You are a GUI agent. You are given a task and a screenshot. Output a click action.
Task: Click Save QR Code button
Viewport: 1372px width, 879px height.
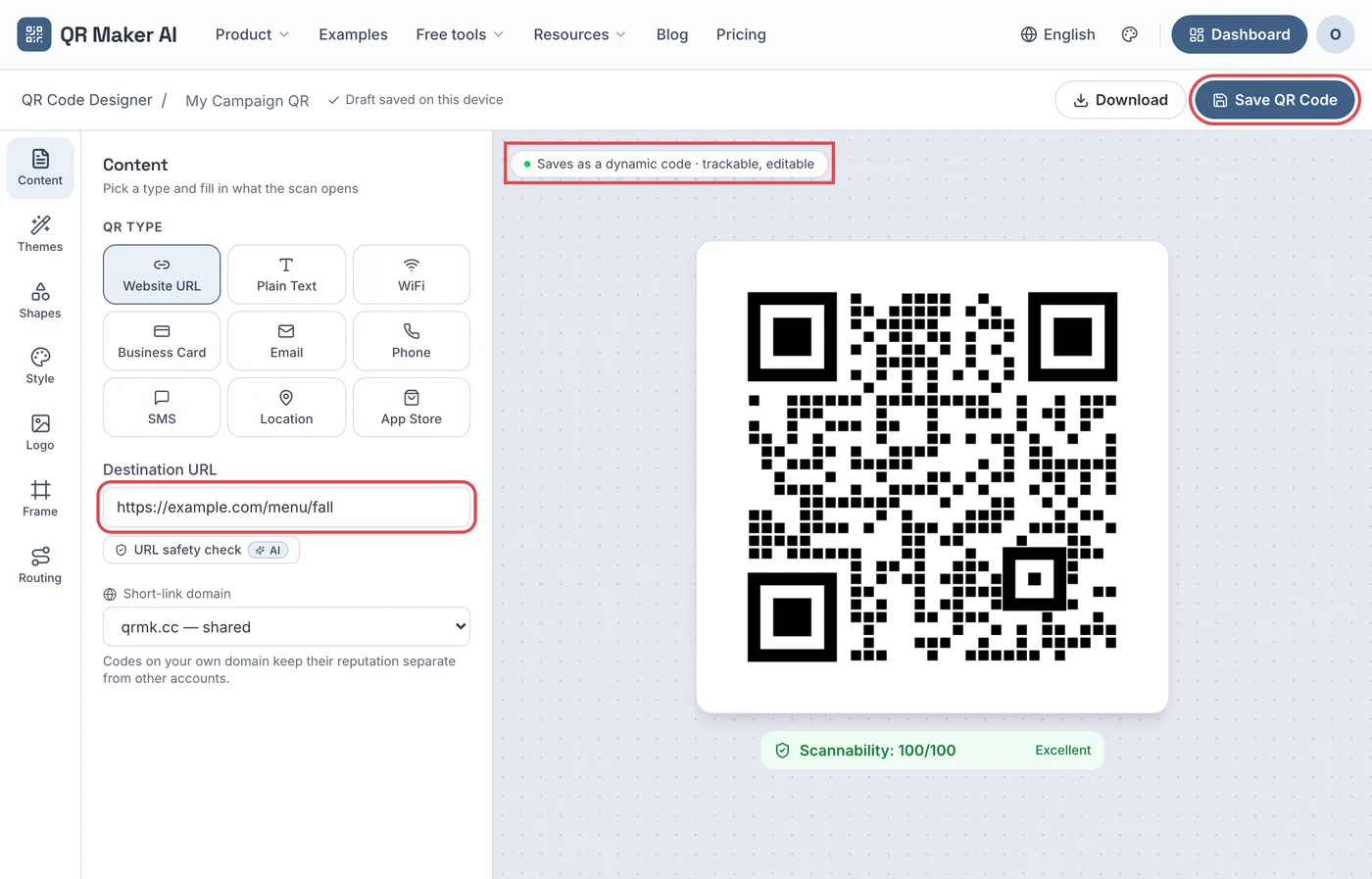click(1274, 100)
